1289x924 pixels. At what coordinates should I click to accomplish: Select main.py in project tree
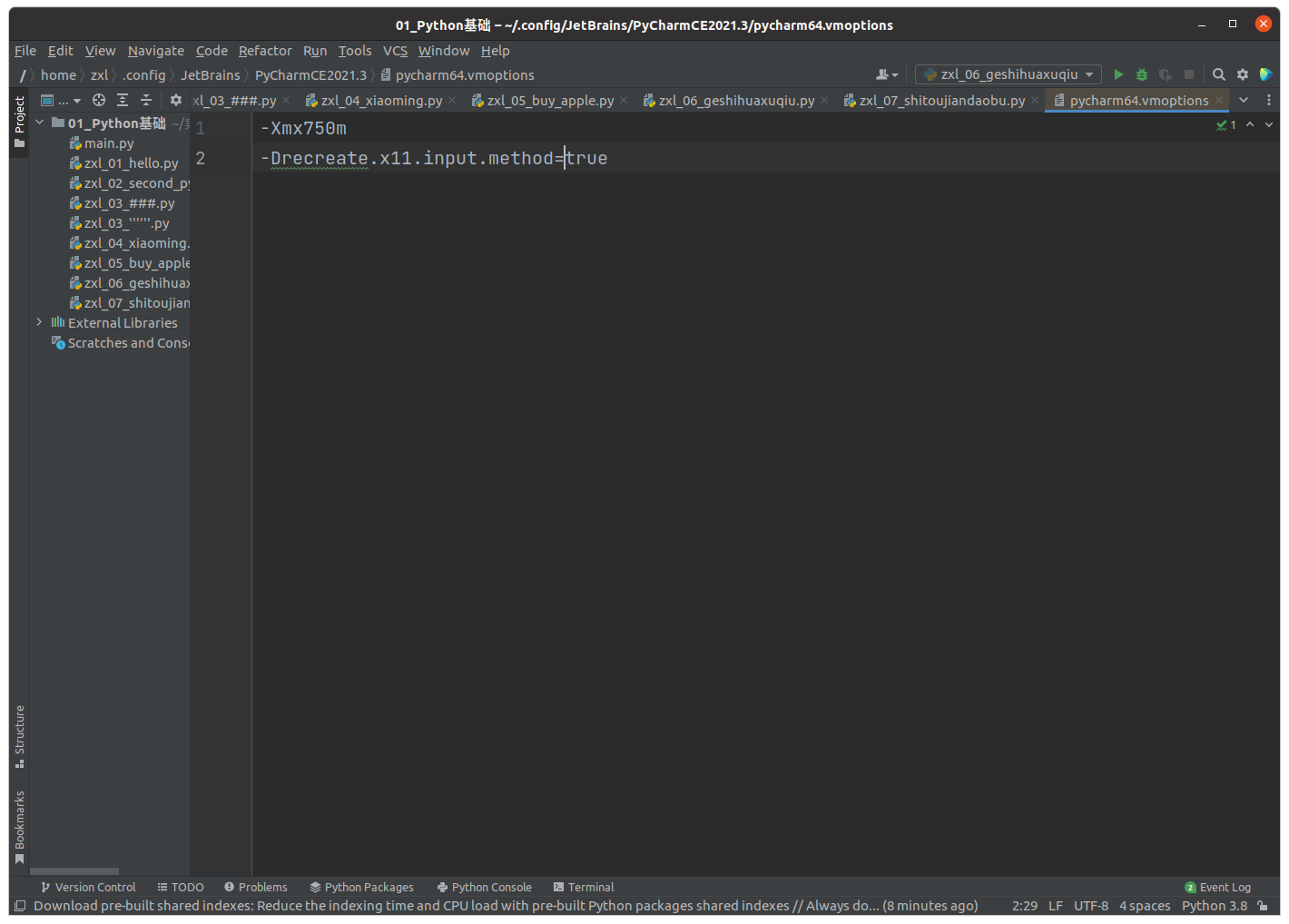coord(109,143)
